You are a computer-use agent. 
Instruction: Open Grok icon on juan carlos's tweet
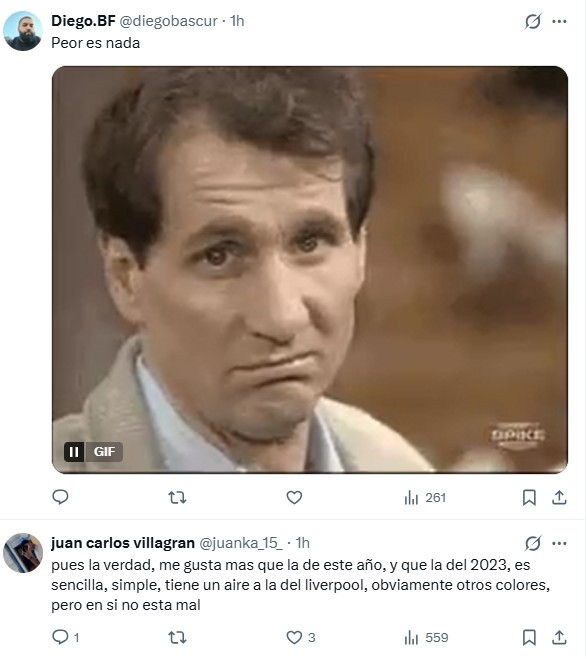pos(532,543)
